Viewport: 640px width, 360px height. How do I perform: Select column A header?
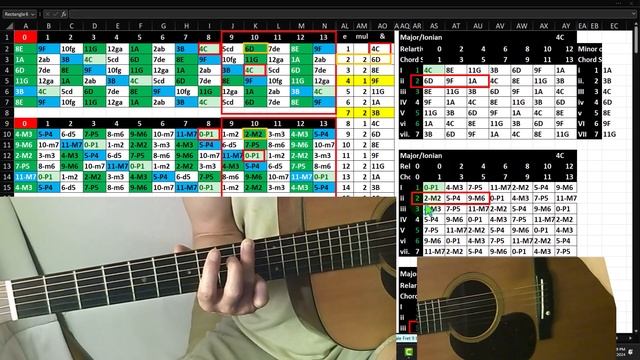[25, 26]
